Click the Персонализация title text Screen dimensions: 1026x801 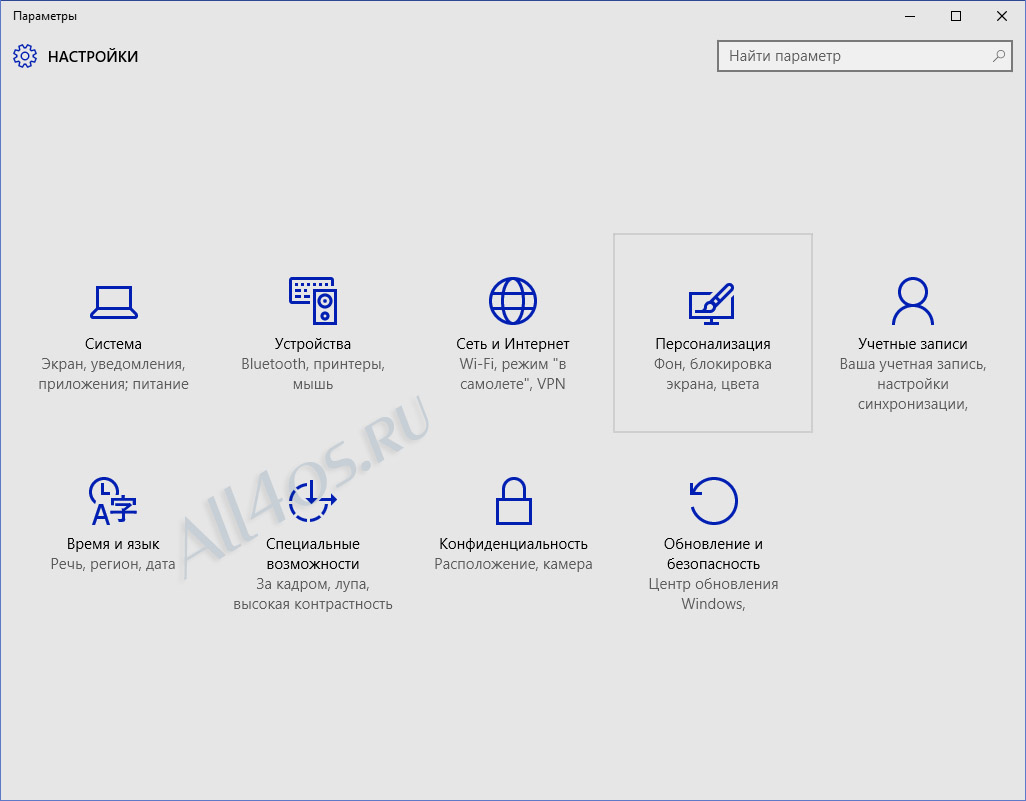pos(713,344)
